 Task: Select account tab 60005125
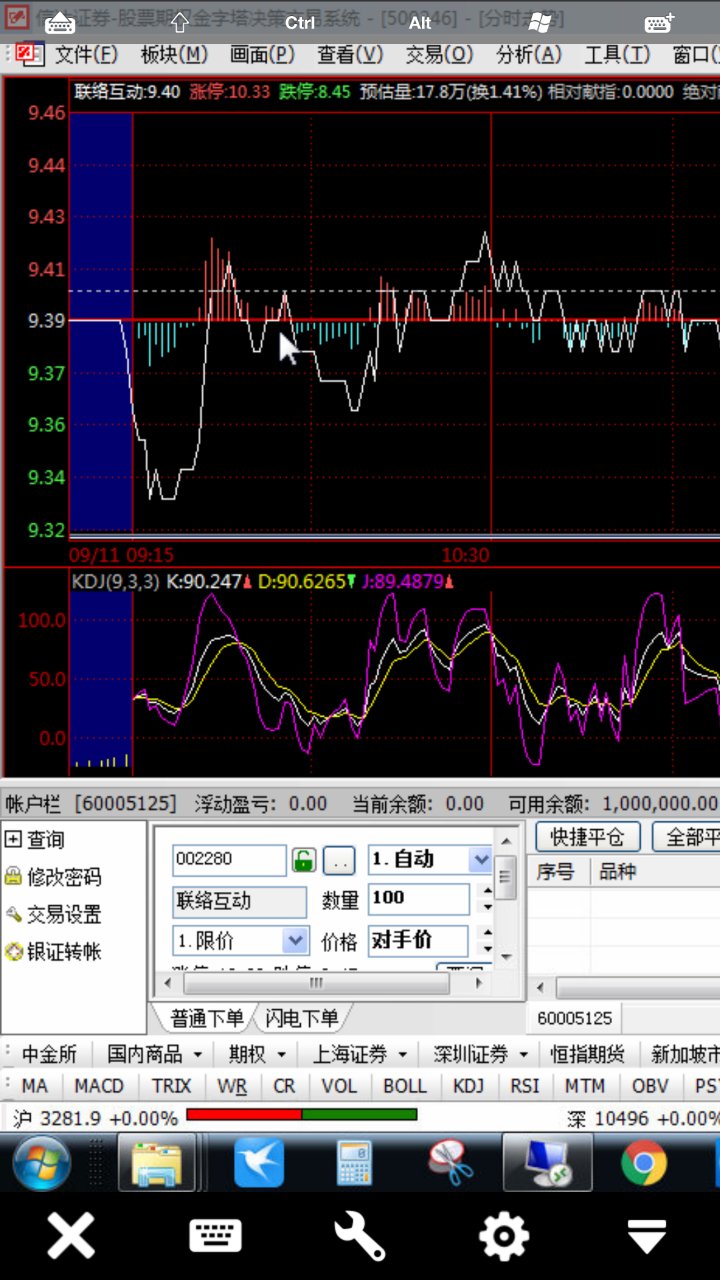(574, 1018)
